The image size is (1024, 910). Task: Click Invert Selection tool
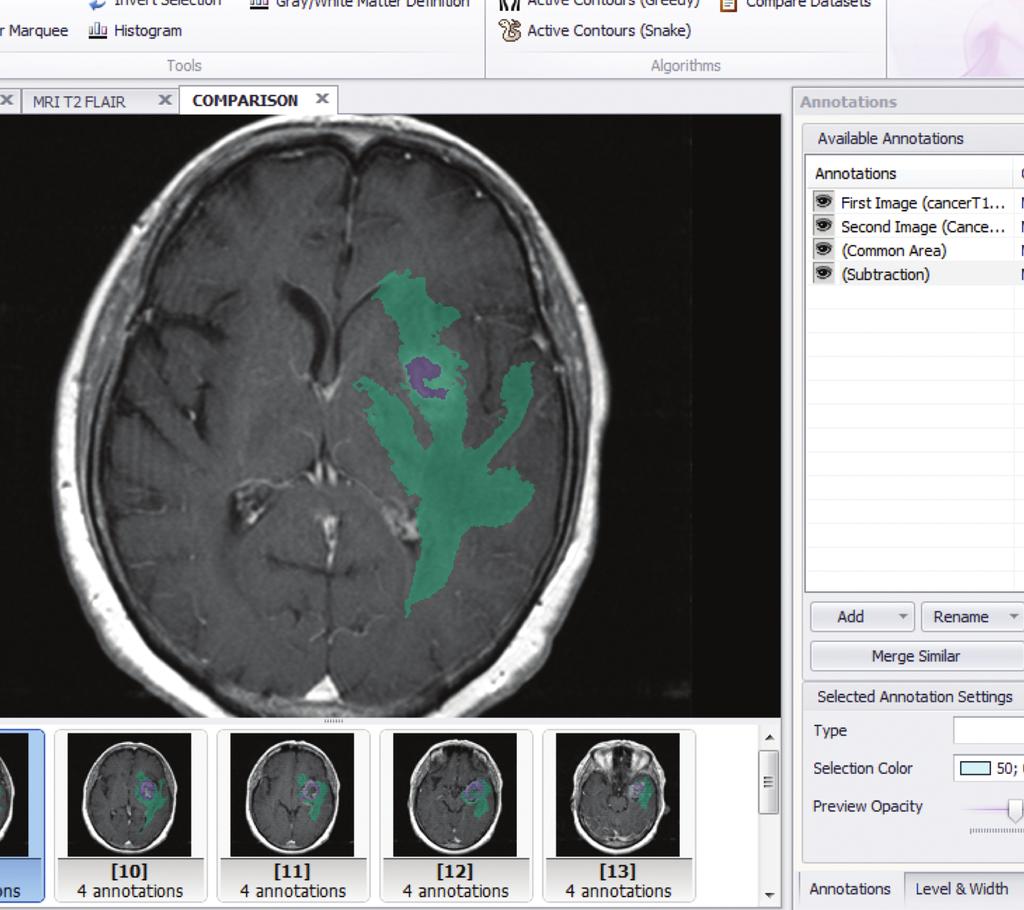click(x=155, y=3)
